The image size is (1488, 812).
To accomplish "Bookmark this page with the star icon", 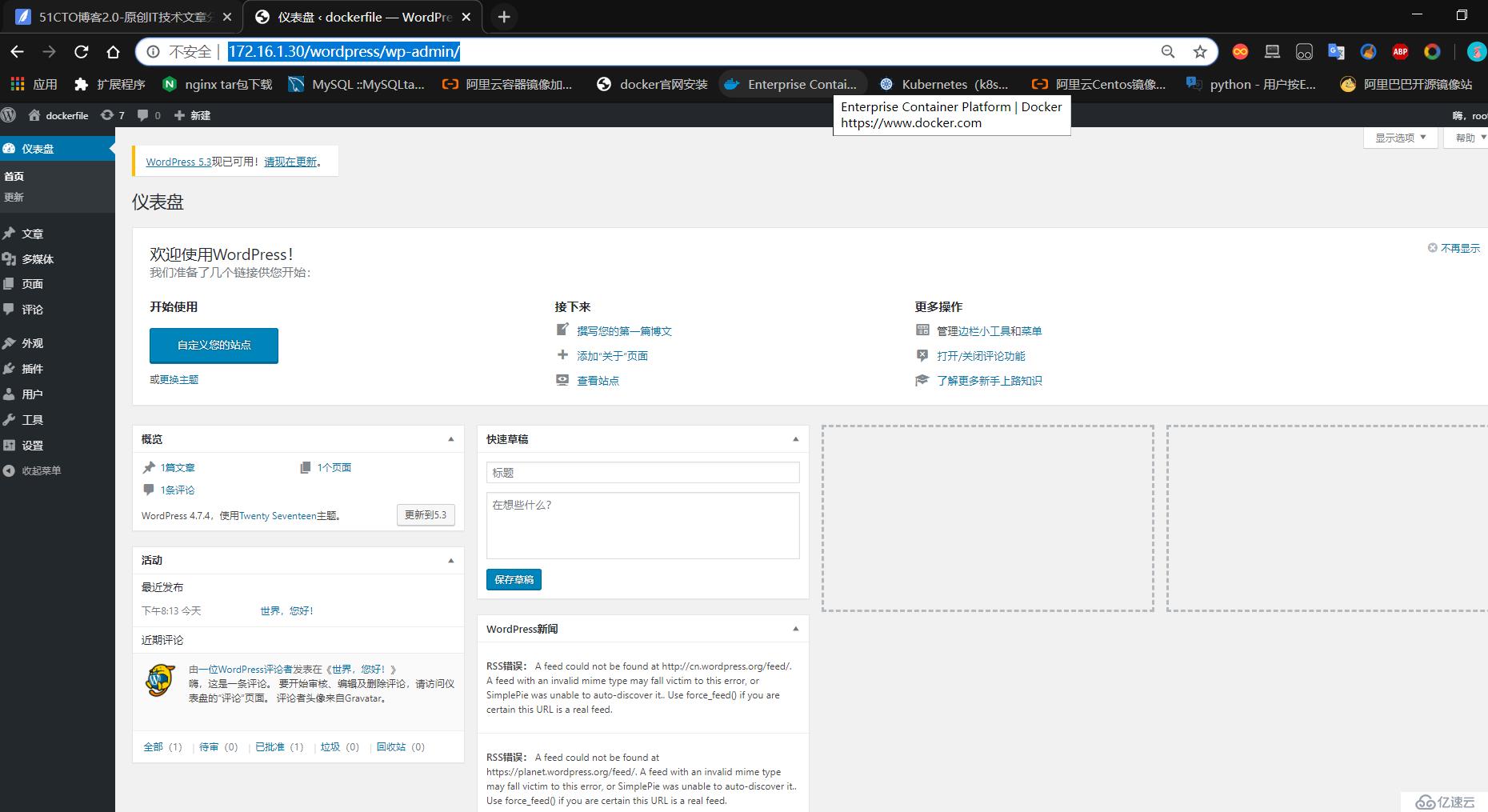I will pyautogui.click(x=1200, y=52).
